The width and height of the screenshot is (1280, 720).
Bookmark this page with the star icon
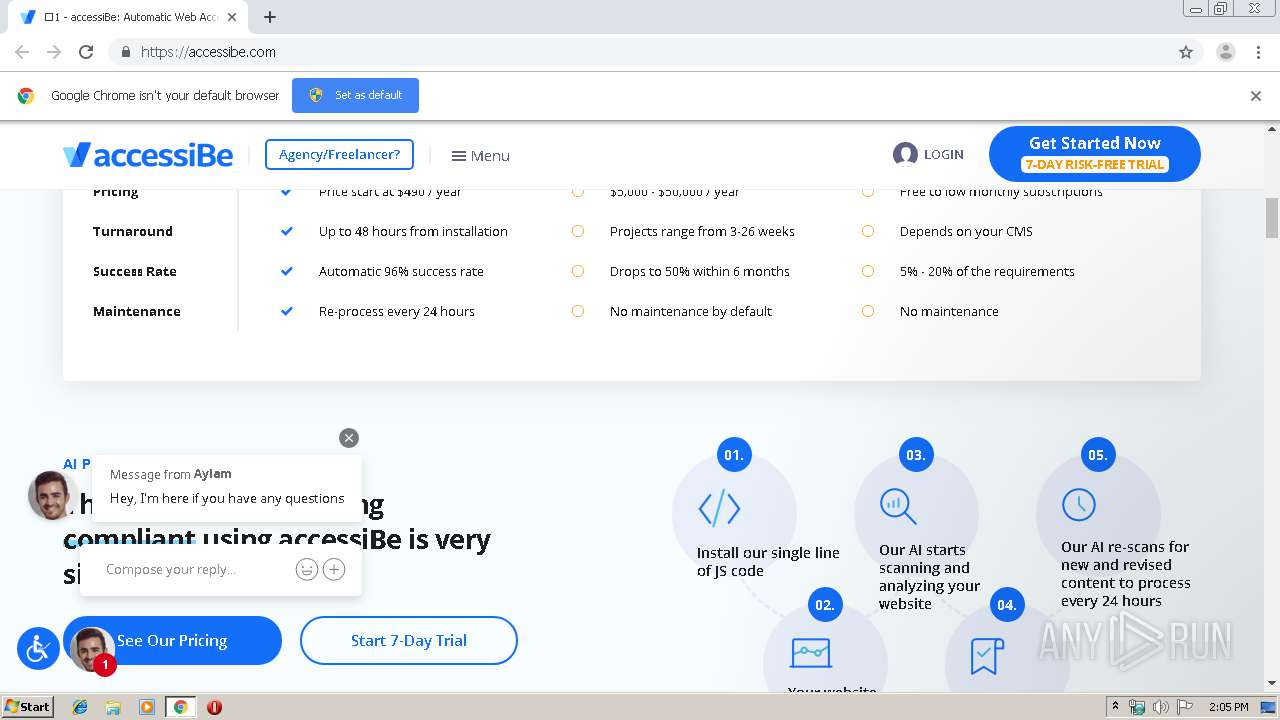pos(1186,52)
